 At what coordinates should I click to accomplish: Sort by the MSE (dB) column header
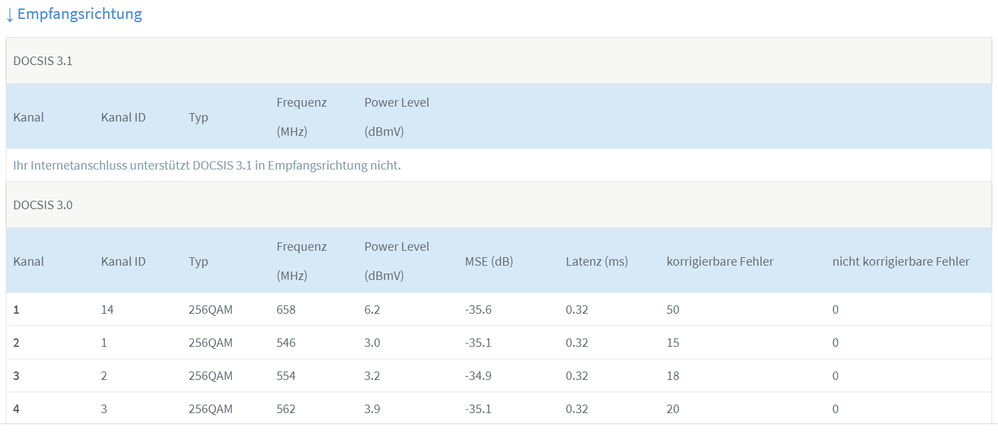[489, 262]
